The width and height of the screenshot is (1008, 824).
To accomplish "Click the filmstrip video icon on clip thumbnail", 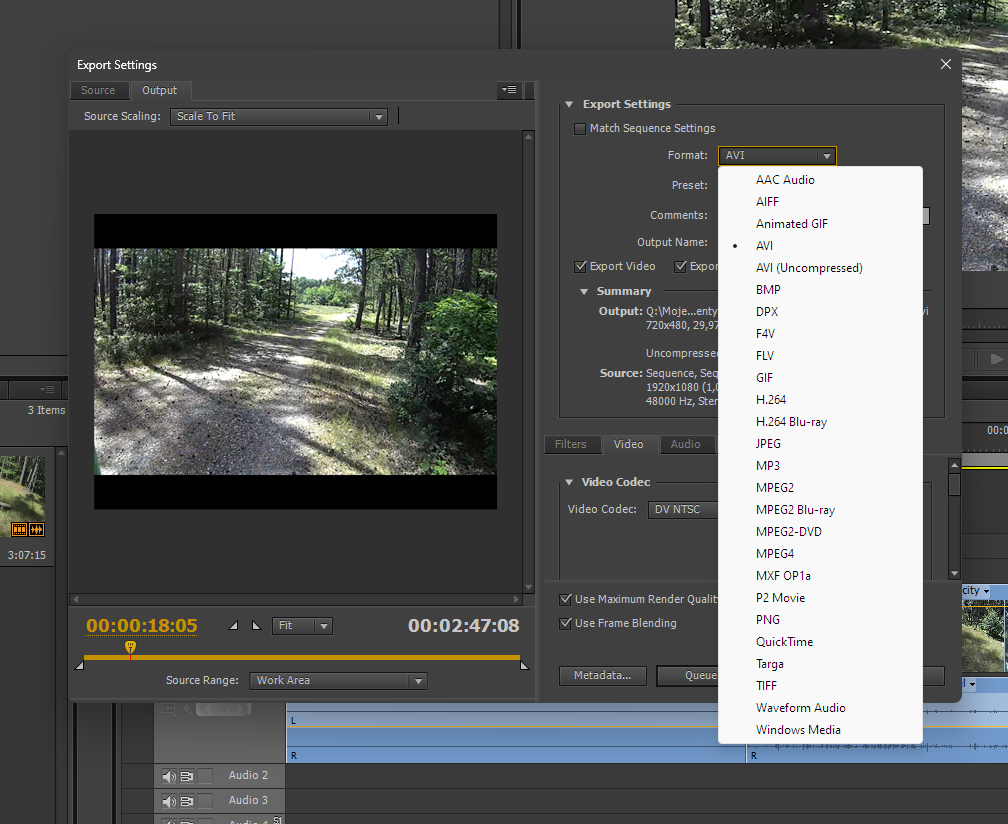I will 19,530.
